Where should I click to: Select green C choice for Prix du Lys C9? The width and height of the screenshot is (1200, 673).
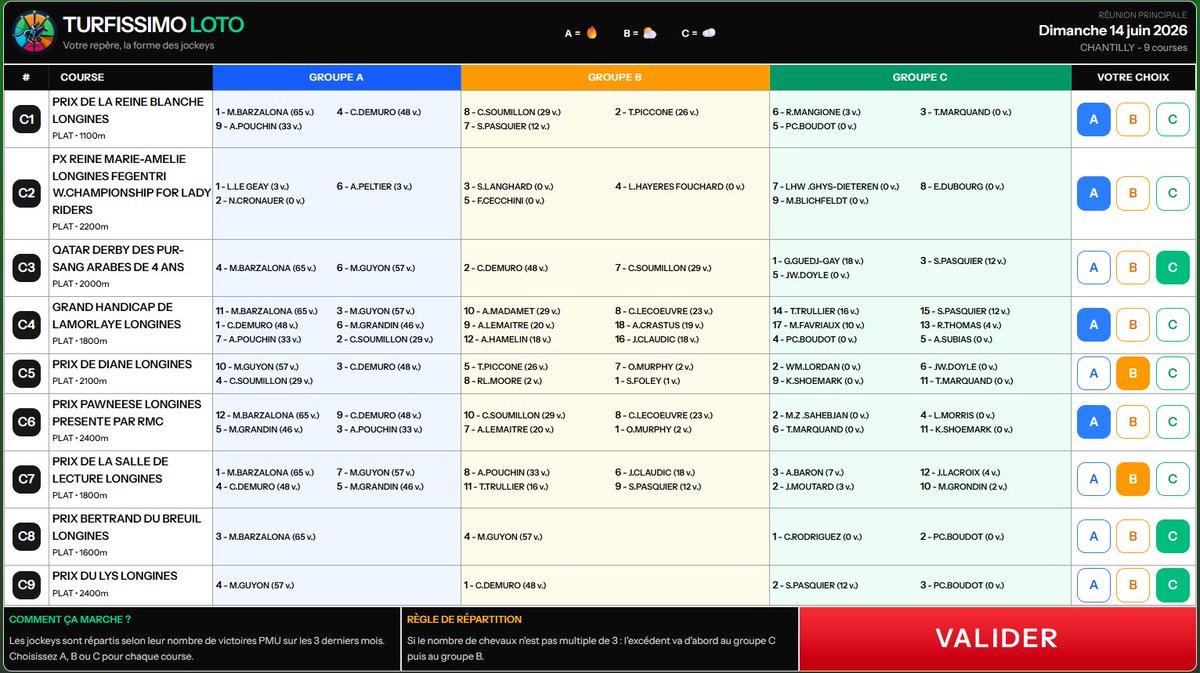point(1172,585)
